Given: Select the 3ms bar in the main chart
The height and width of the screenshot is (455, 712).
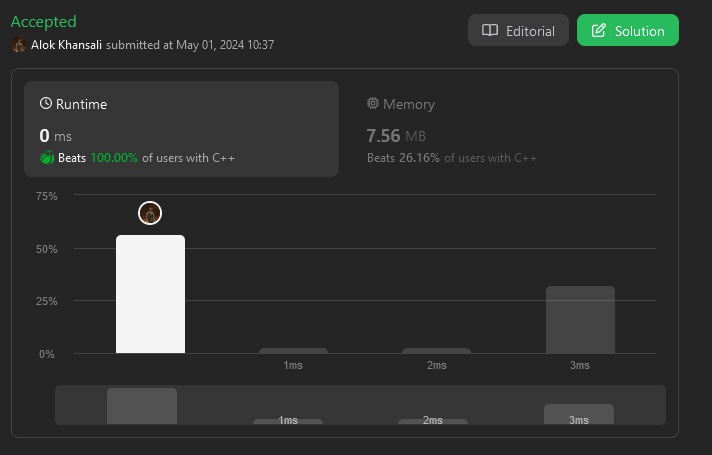Looking at the screenshot, I should point(580,320).
